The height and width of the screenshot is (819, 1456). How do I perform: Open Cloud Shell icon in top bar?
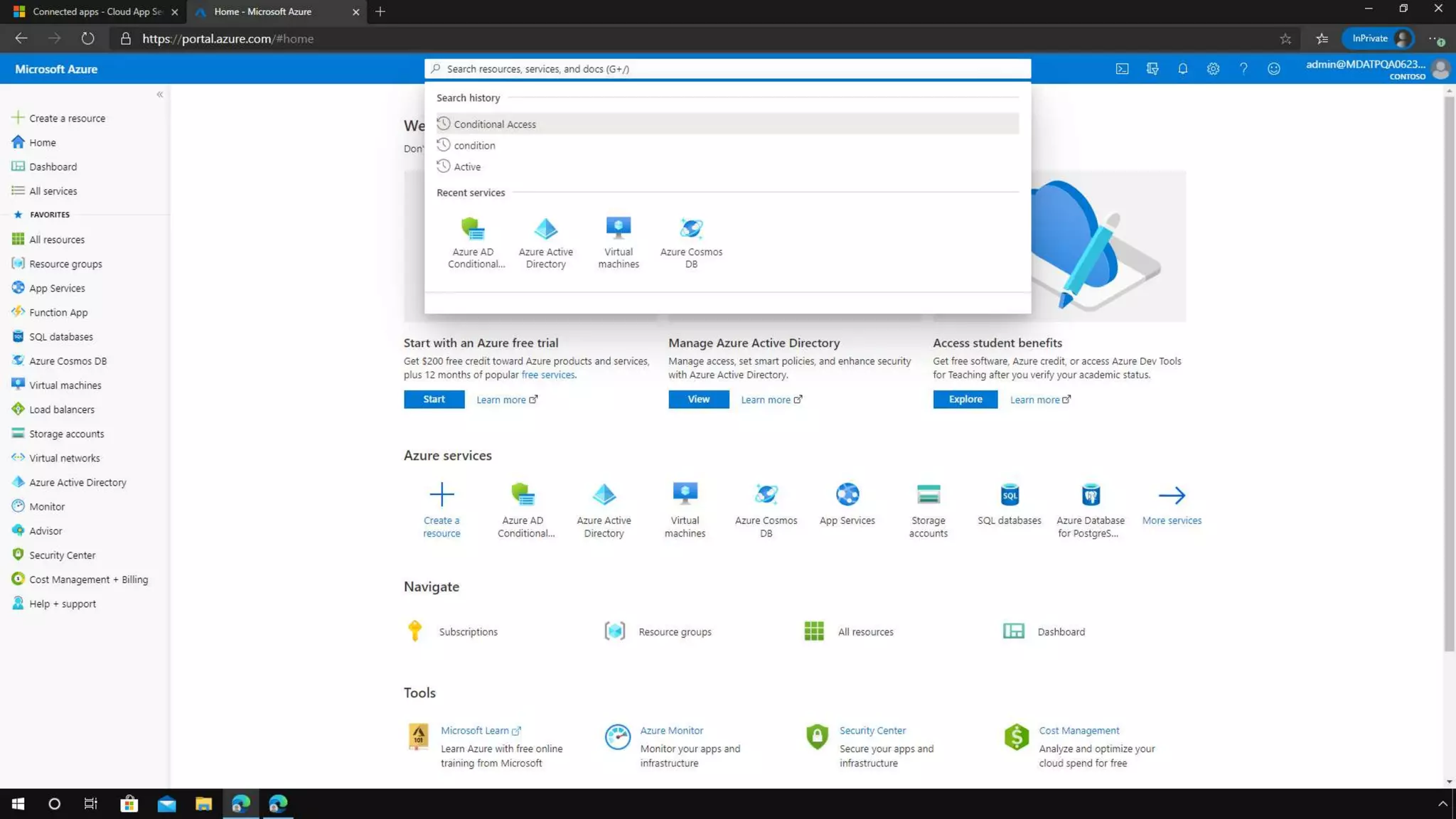point(1122,69)
